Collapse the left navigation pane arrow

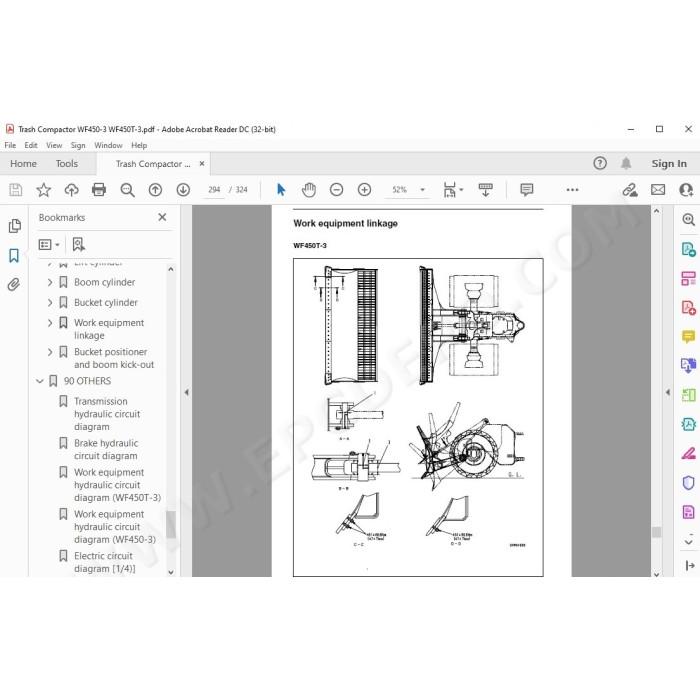(187, 392)
